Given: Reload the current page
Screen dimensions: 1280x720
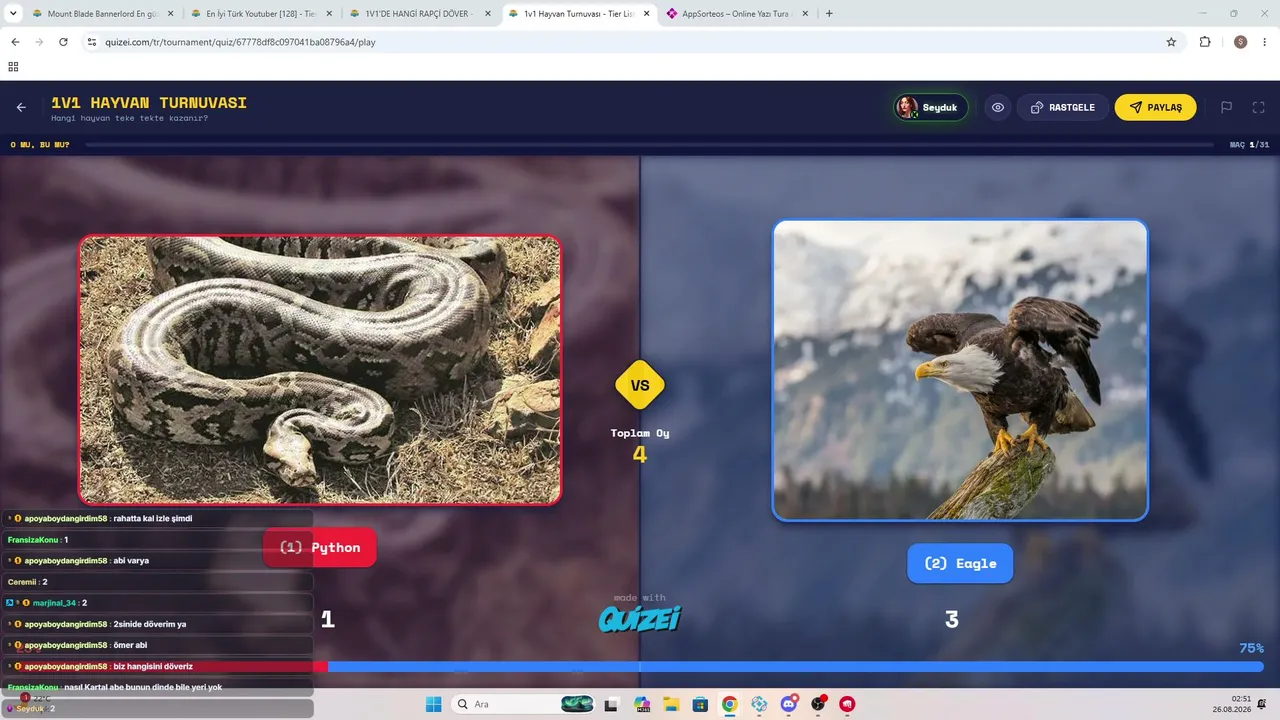Looking at the screenshot, I should pos(63,42).
